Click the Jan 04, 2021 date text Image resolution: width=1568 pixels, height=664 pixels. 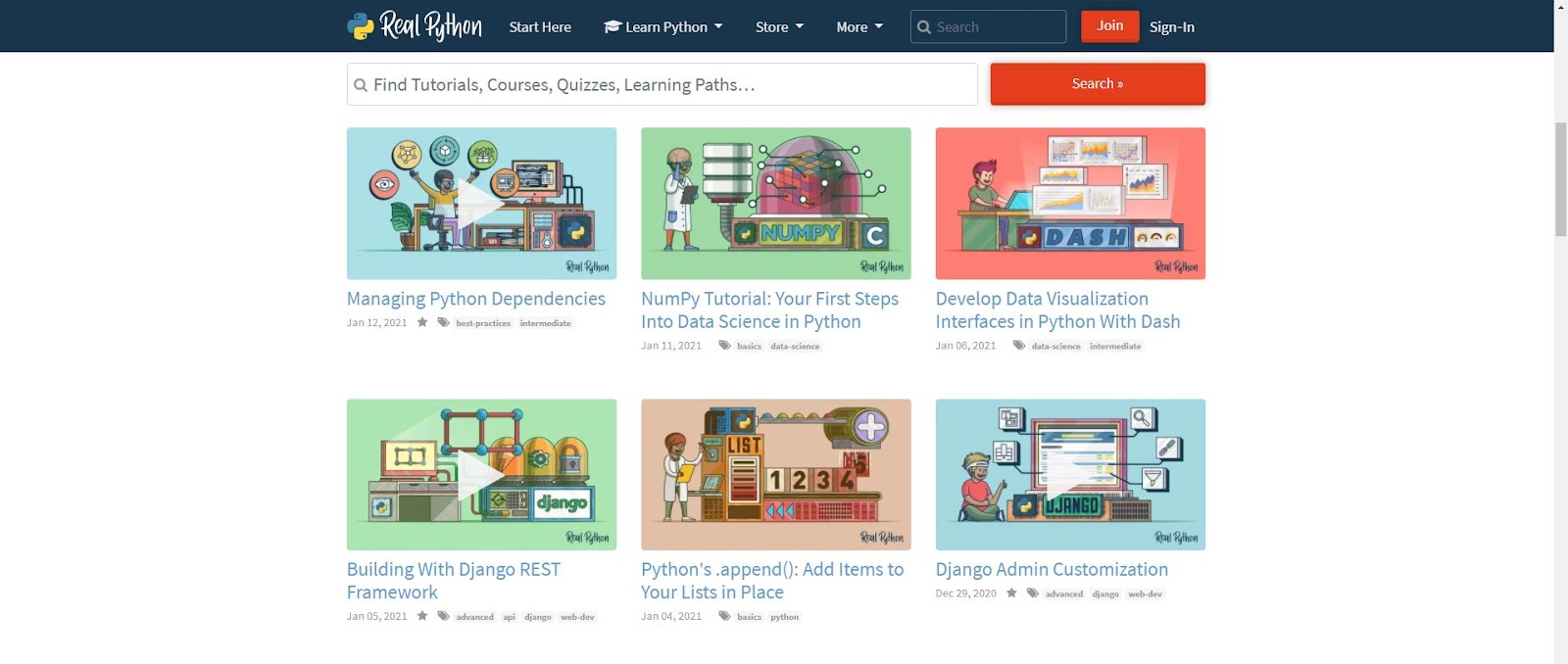click(671, 616)
